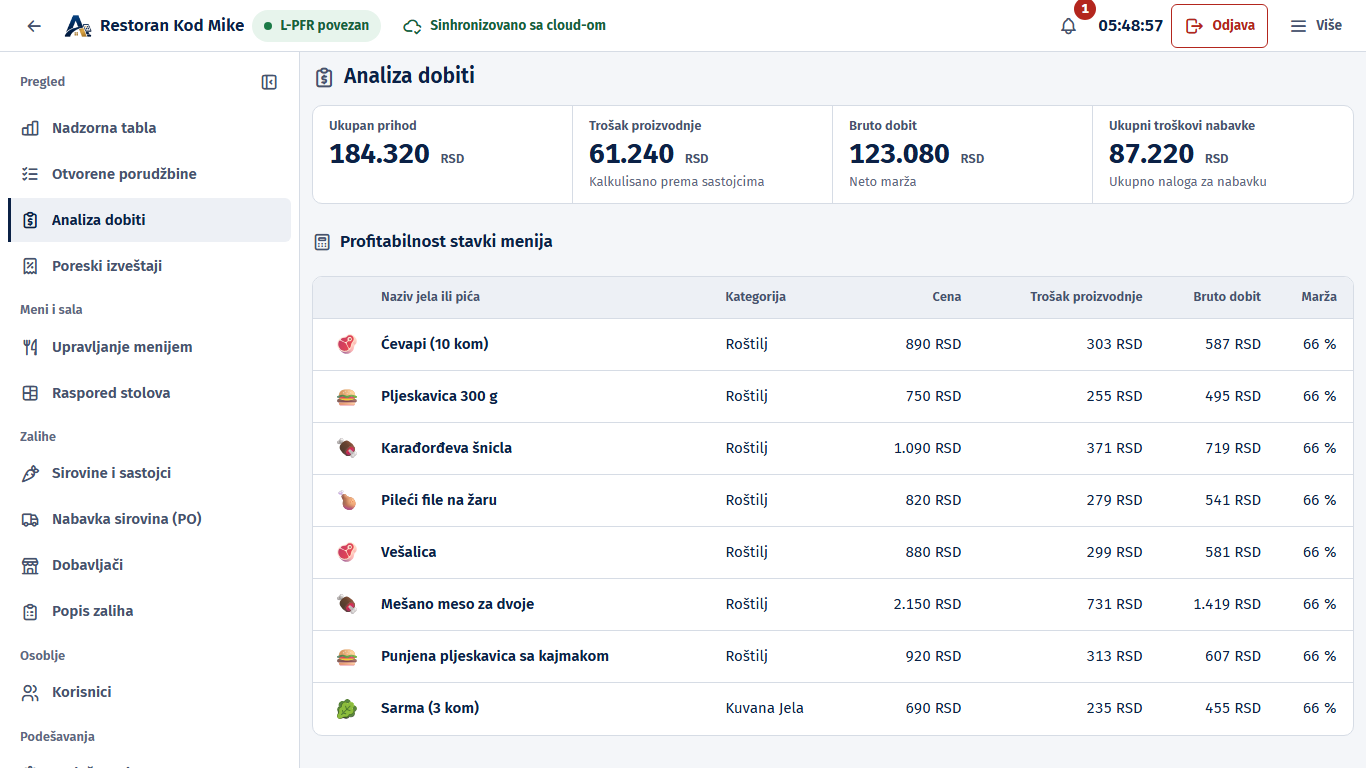The height and width of the screenshot is (768, 1366).
Task: Click the Pileći file drumstick icon
Action: [346, 500]
